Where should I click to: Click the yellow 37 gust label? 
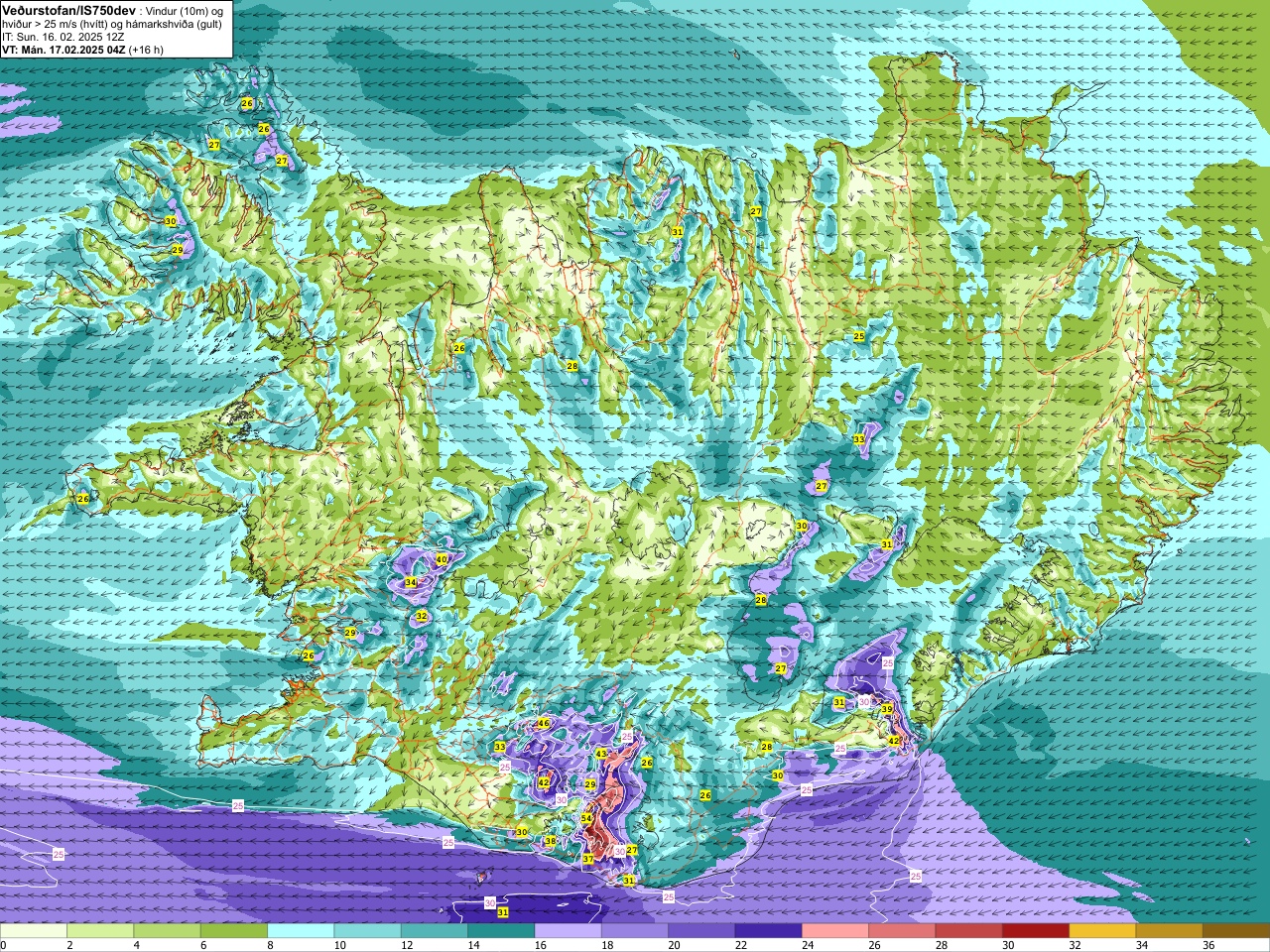tap(588, 859)
